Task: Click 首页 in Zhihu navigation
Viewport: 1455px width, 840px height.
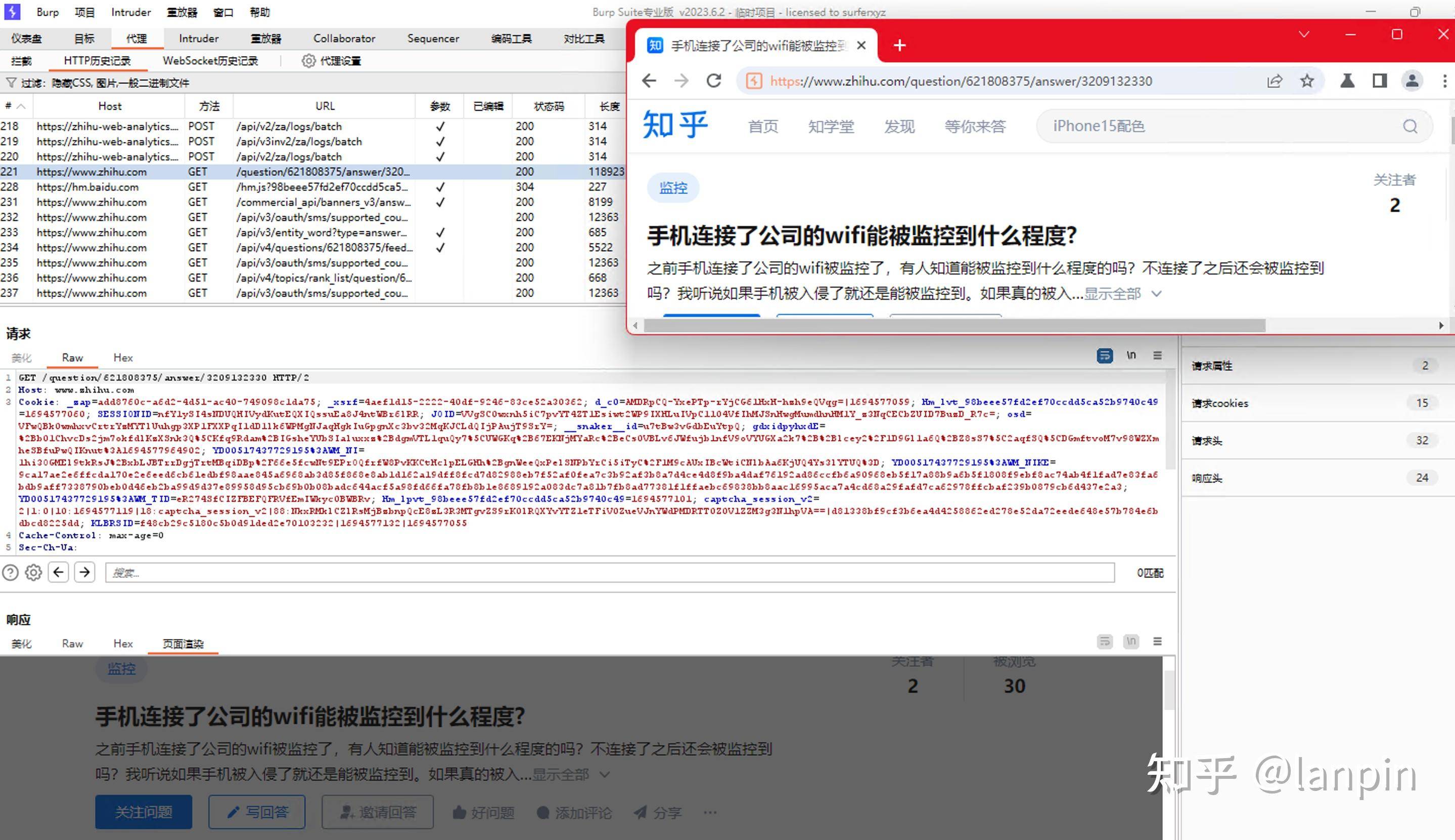Action: pos(763,126)
